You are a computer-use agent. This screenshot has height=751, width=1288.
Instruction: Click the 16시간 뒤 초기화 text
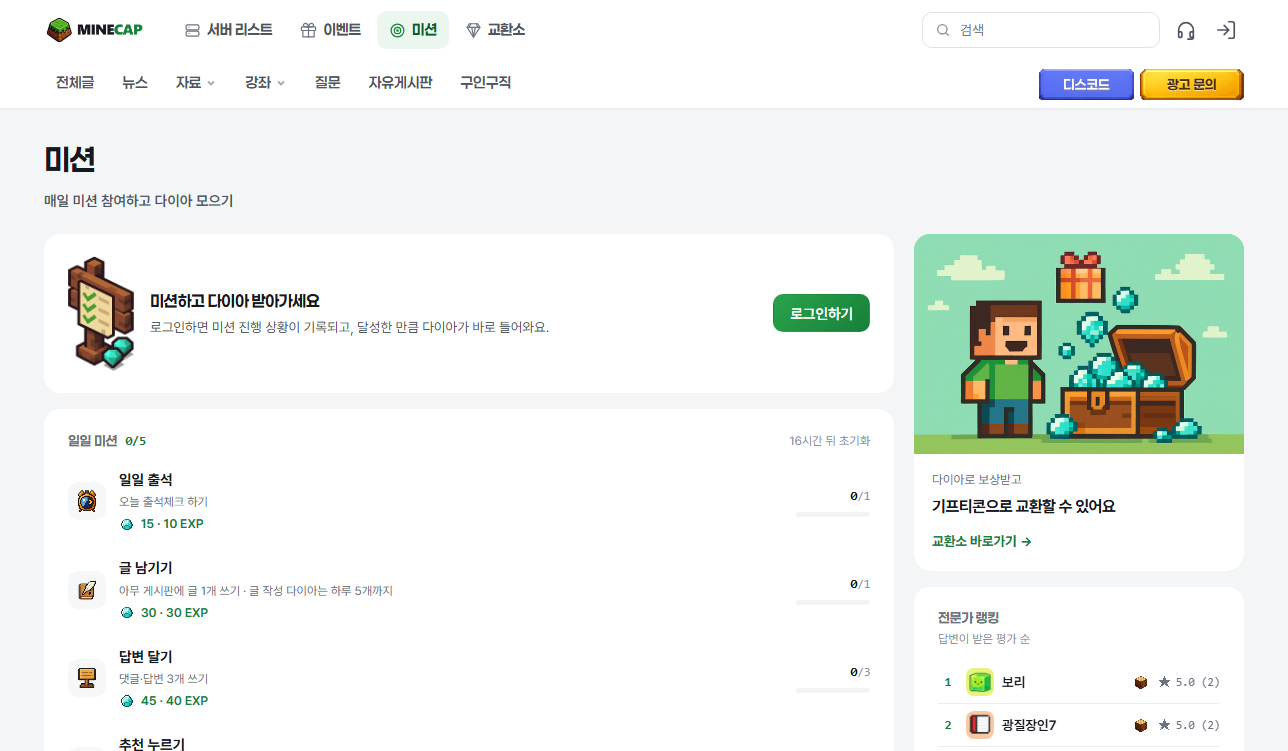pyautogui.click(x=829, y=441)
